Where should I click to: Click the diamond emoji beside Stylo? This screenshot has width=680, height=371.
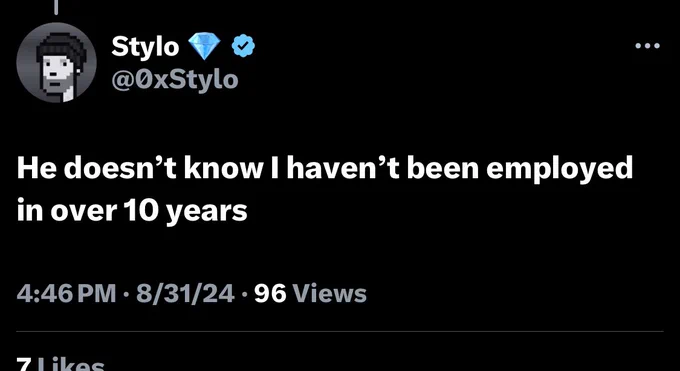point(204,46)
